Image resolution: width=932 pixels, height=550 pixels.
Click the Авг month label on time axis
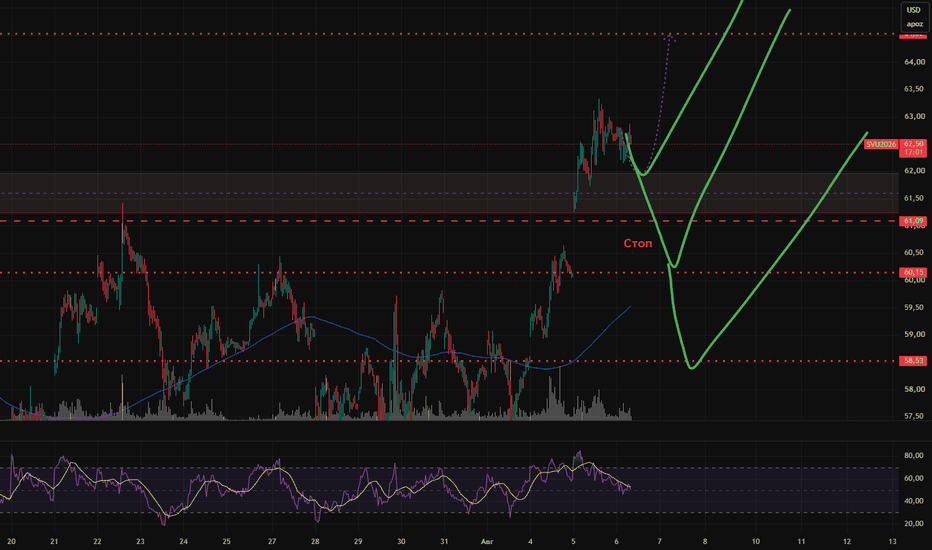(487, 542)
